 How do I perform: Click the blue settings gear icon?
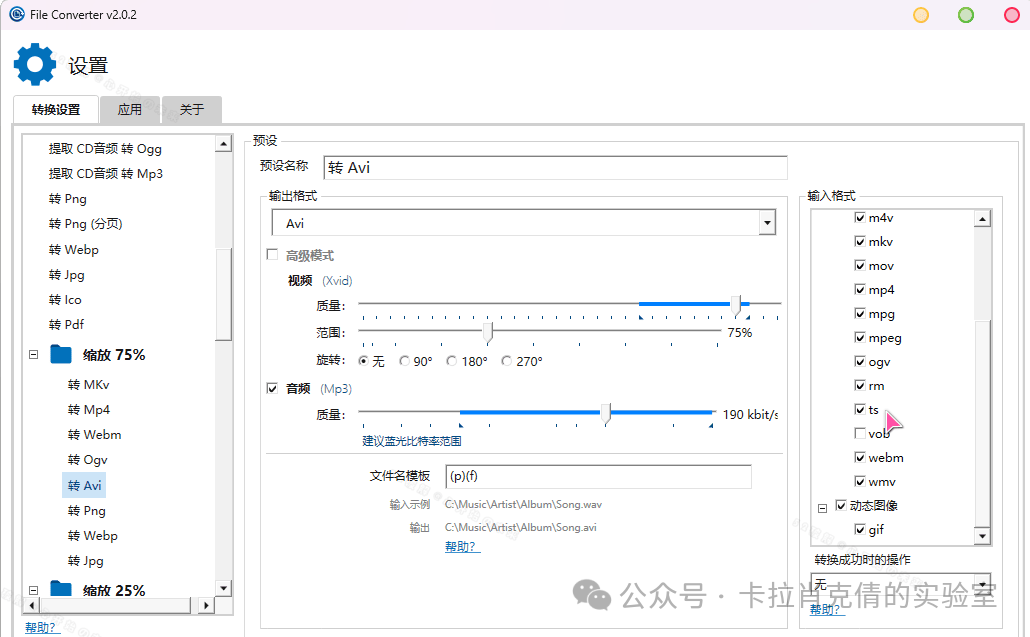pos(34,63)
